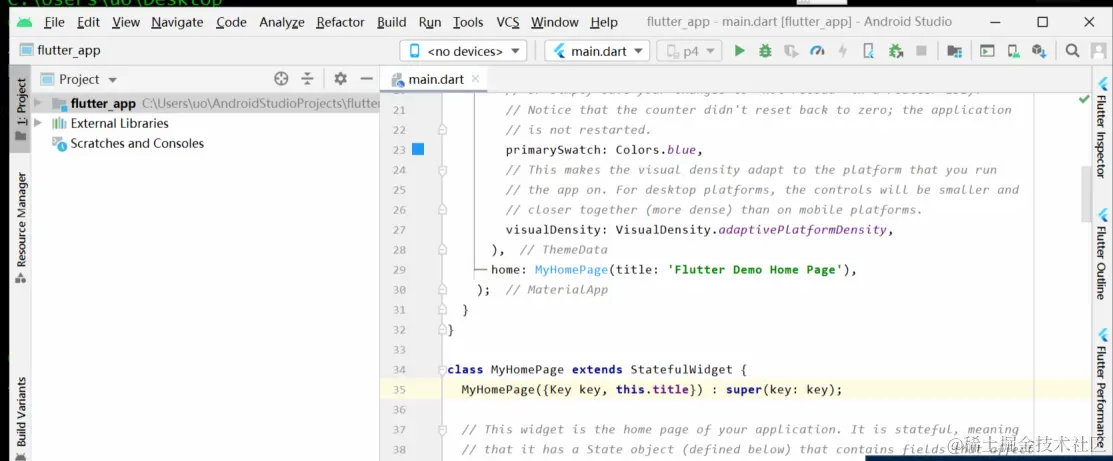Run the app with the green play button
Screen dimensions: 1113x461
tap(740, 51)
